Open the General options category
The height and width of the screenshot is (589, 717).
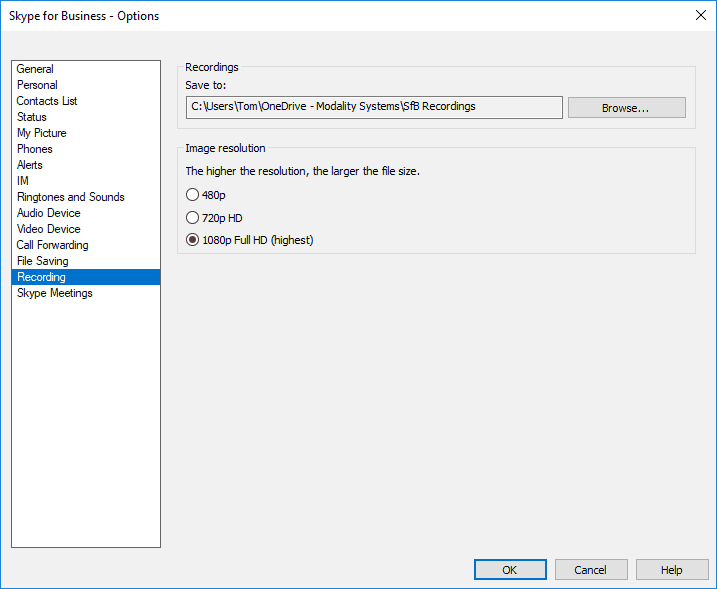(x=35, y=69)
